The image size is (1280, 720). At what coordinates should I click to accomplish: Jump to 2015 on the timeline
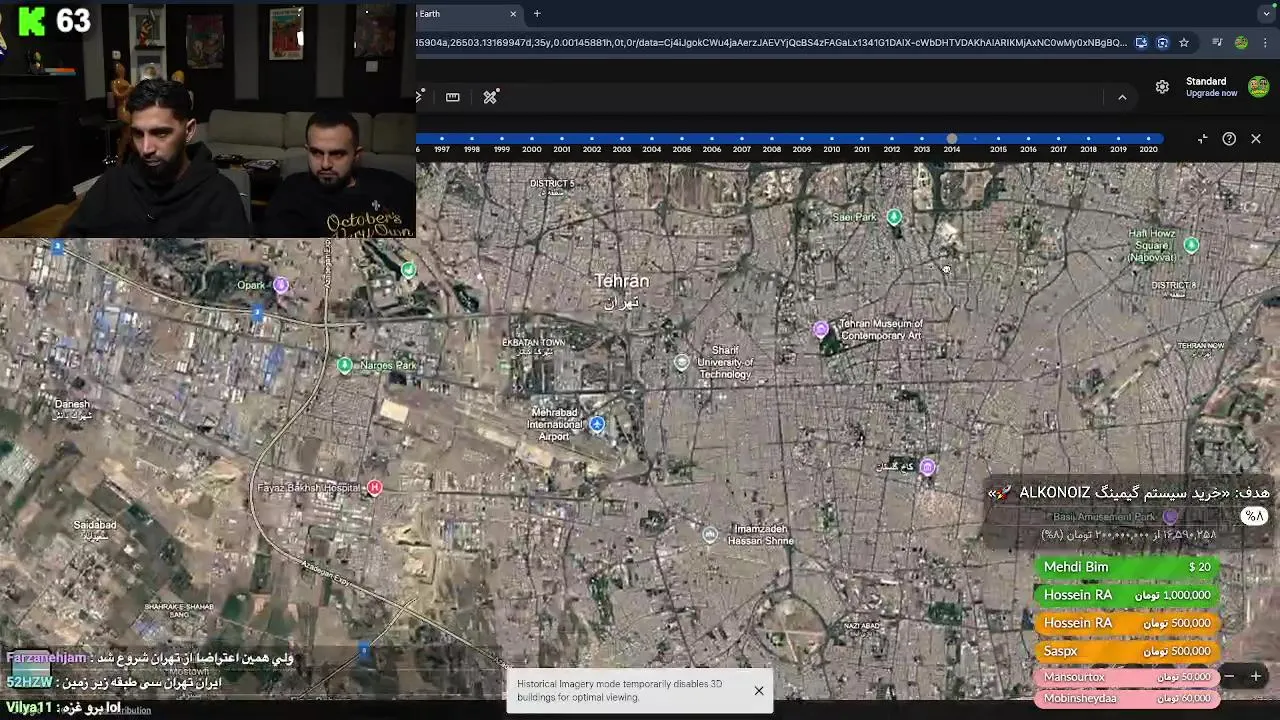pos(998,149)
